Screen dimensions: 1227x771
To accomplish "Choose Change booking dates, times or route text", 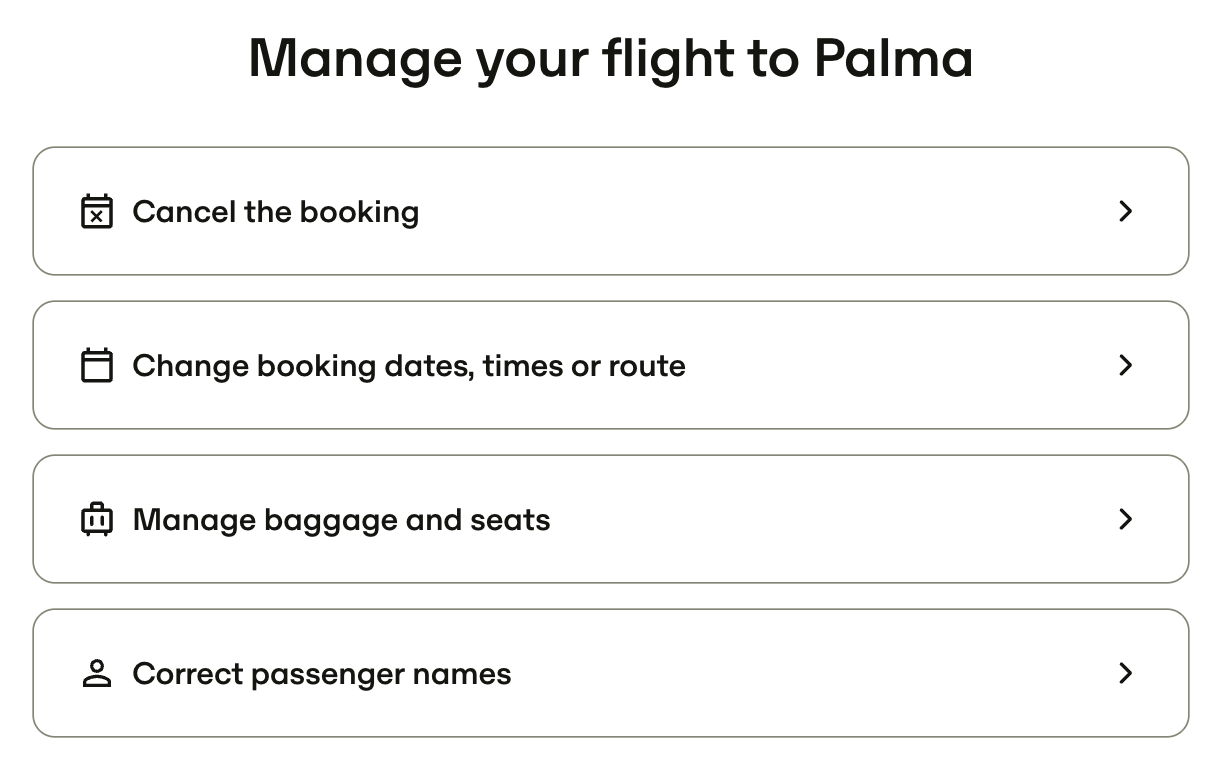I will pyautogui.click(x=409, y=366).
